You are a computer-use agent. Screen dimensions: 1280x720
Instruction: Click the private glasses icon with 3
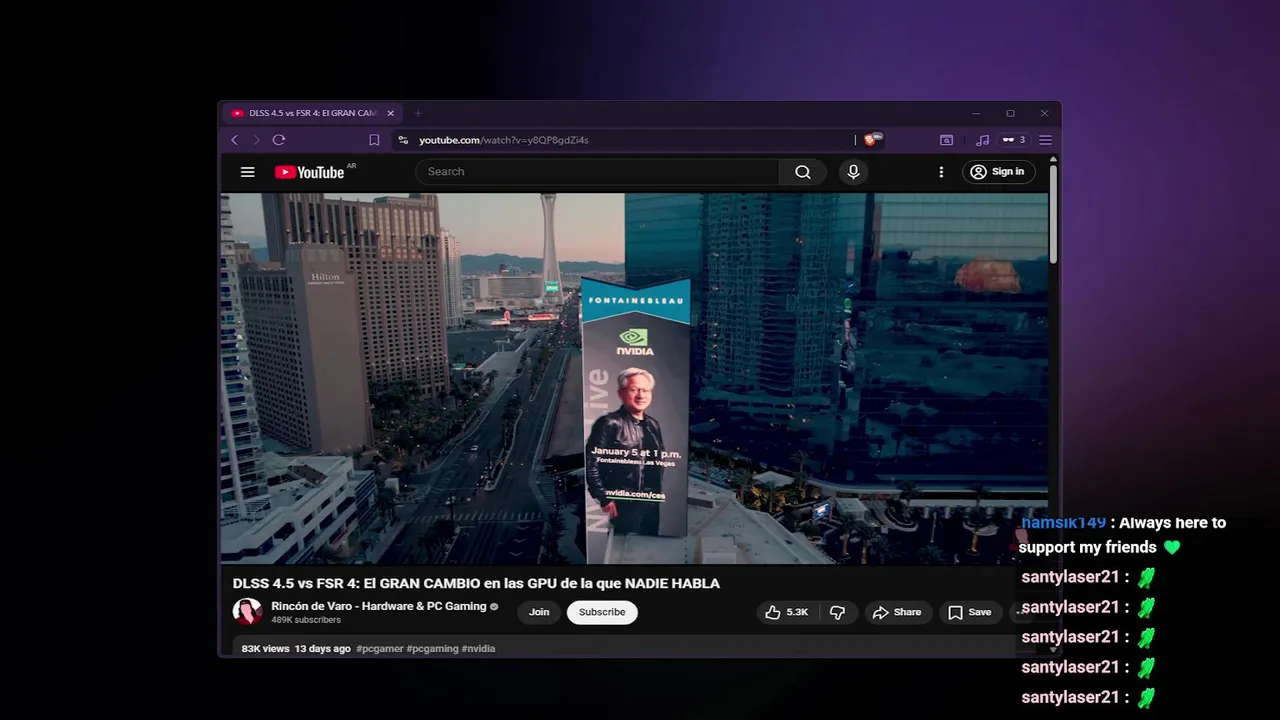click(1013, 140)
